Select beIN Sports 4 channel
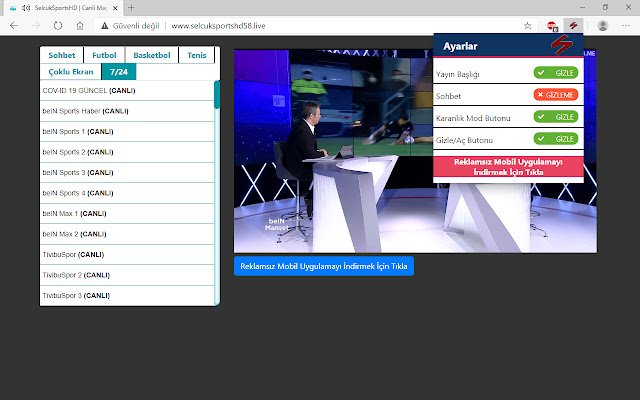 click(x=127, y=193)
